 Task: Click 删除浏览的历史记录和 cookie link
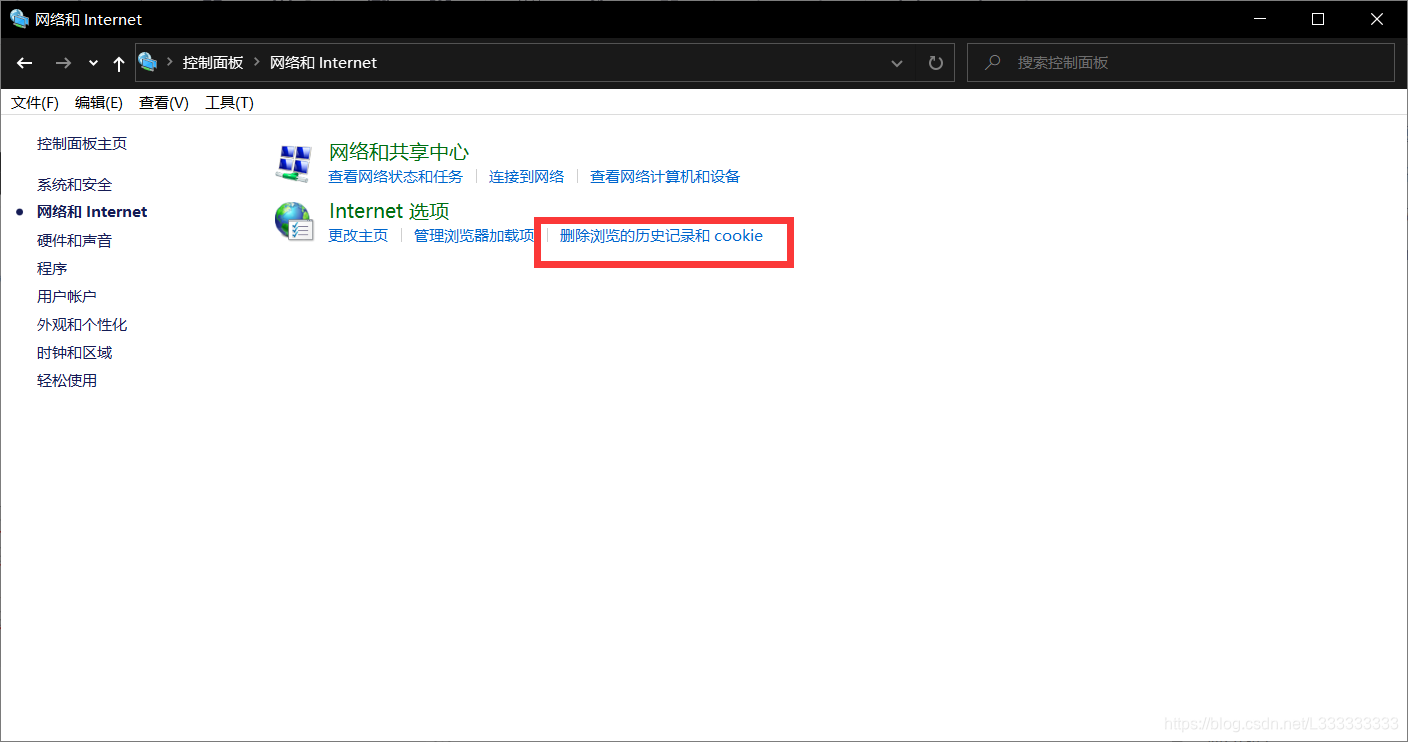coord(661,236)
